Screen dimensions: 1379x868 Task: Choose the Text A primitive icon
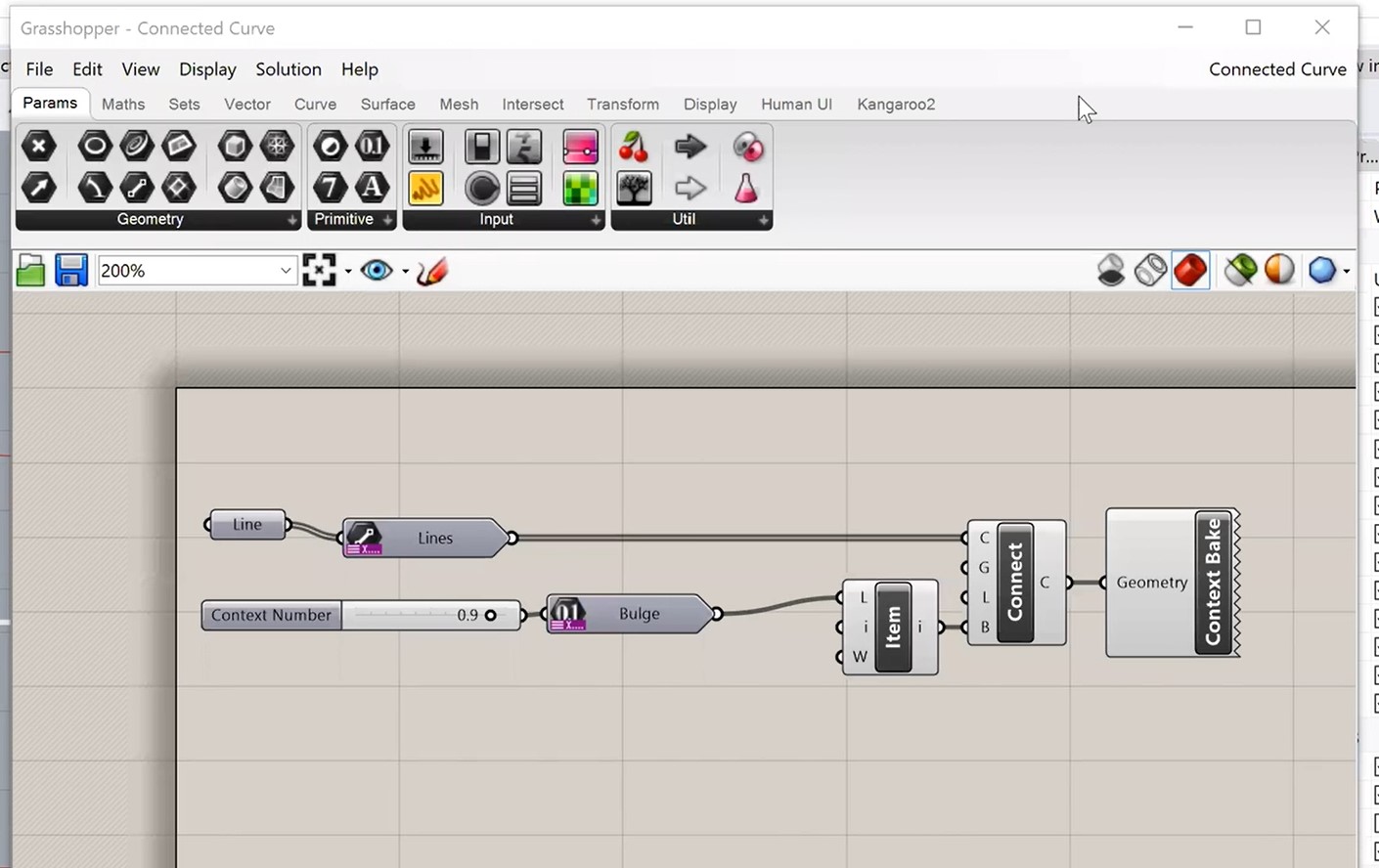click(x=372, y=187)
